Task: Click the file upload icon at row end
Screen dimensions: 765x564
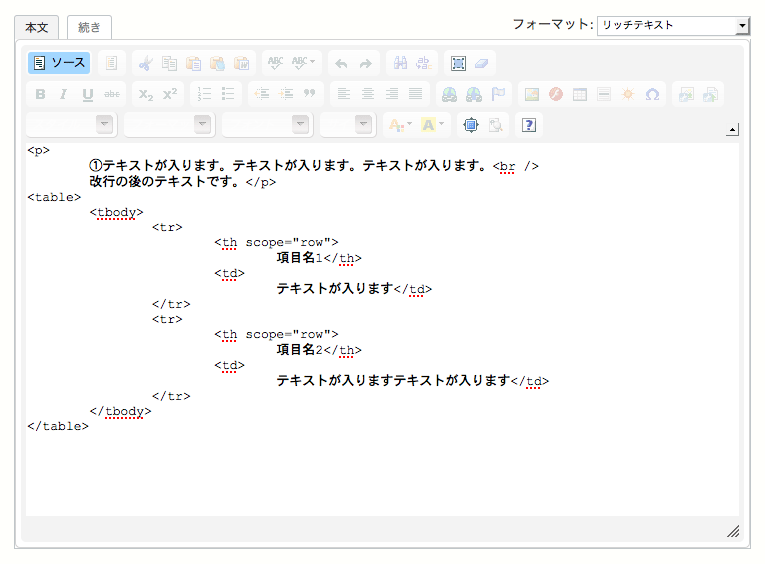Action: 710,94
